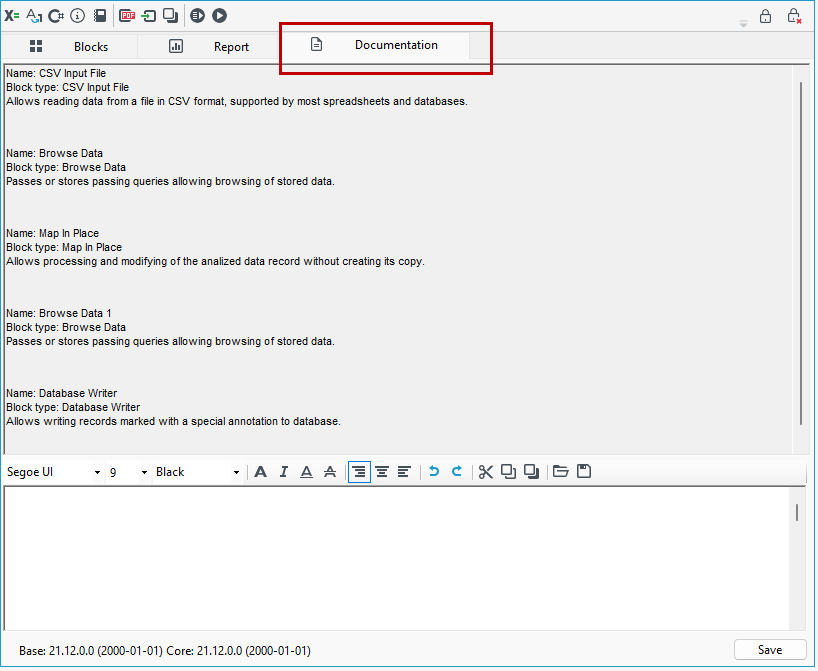
Task: Toggle strikethrough text formatting
Action: coord(330,472)
